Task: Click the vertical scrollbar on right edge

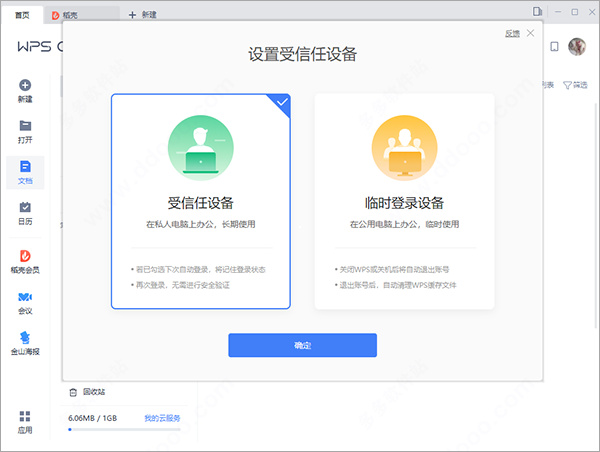Action: coord(597,214)
